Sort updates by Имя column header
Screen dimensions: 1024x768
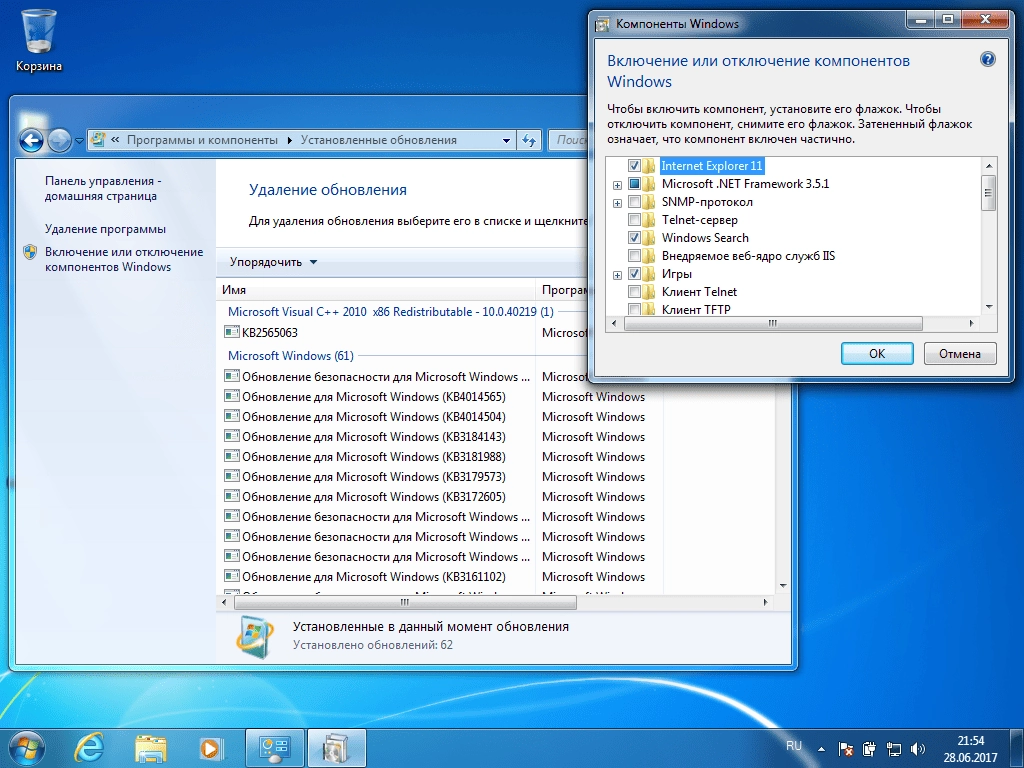[376, 290]
